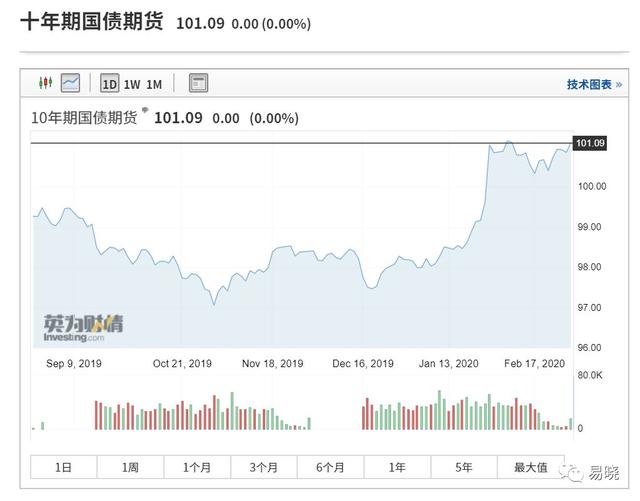The height and width of the screenshot is (501, 640).
Task: Click the Jan 13, 2020 axis date
Action: [x=449, y=363]
